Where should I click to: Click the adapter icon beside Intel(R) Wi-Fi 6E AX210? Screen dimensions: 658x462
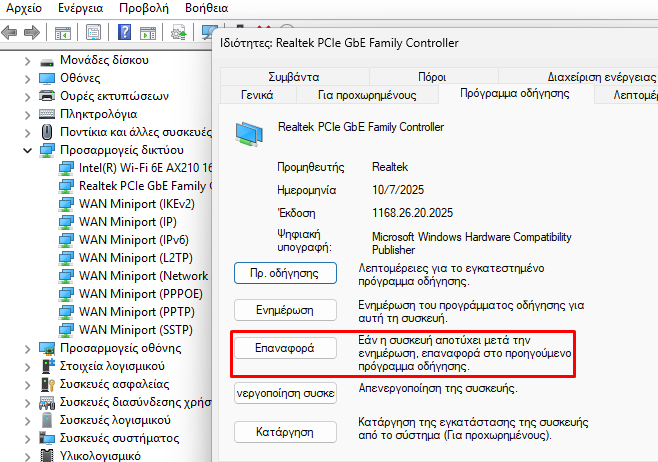tap(66, 168)
